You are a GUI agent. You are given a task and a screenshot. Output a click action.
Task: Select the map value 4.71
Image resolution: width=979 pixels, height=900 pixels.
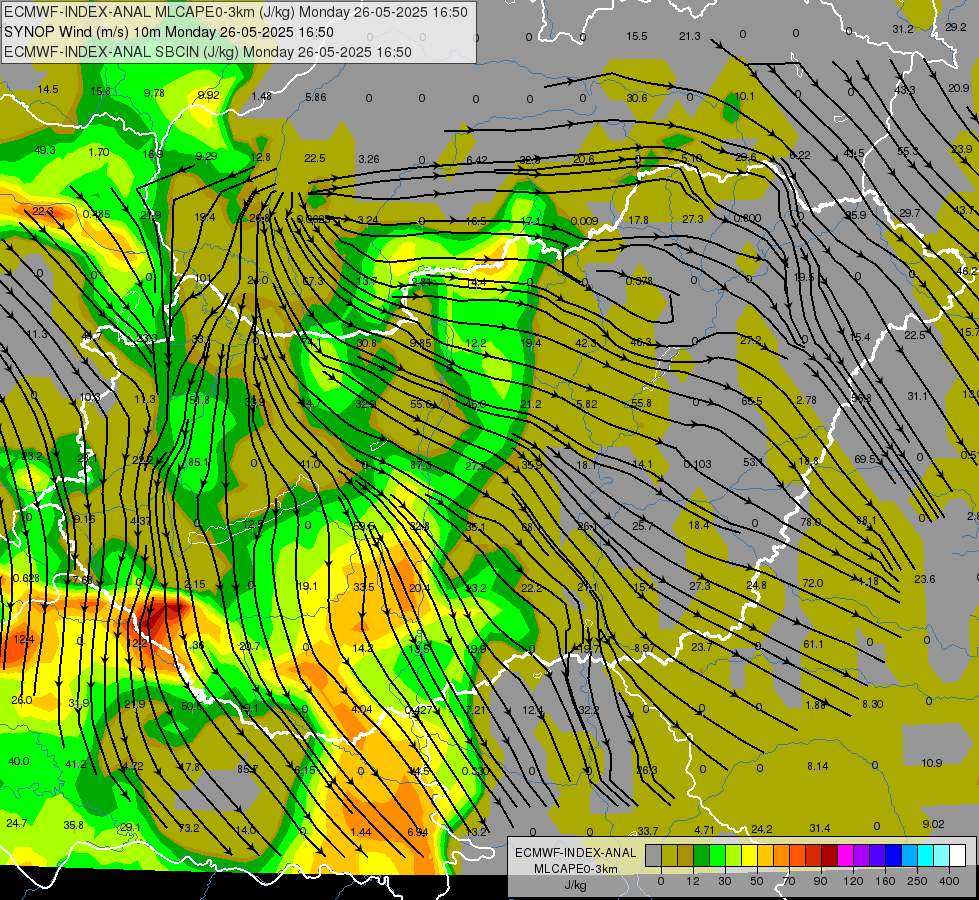point(704,829)
